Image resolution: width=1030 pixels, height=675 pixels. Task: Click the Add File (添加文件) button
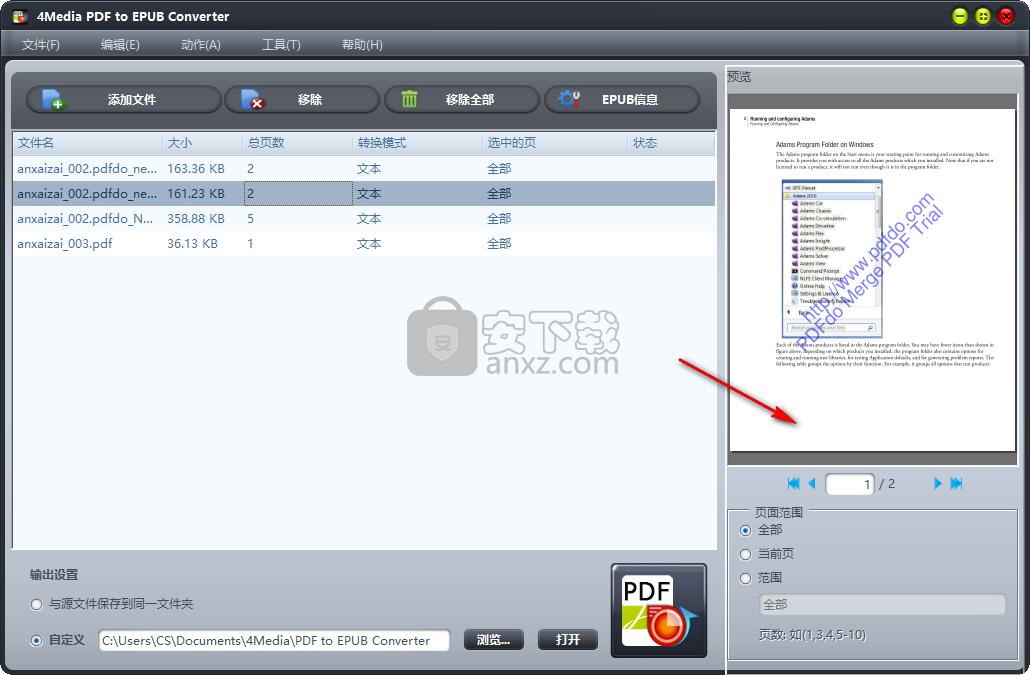tap(123, 100)
